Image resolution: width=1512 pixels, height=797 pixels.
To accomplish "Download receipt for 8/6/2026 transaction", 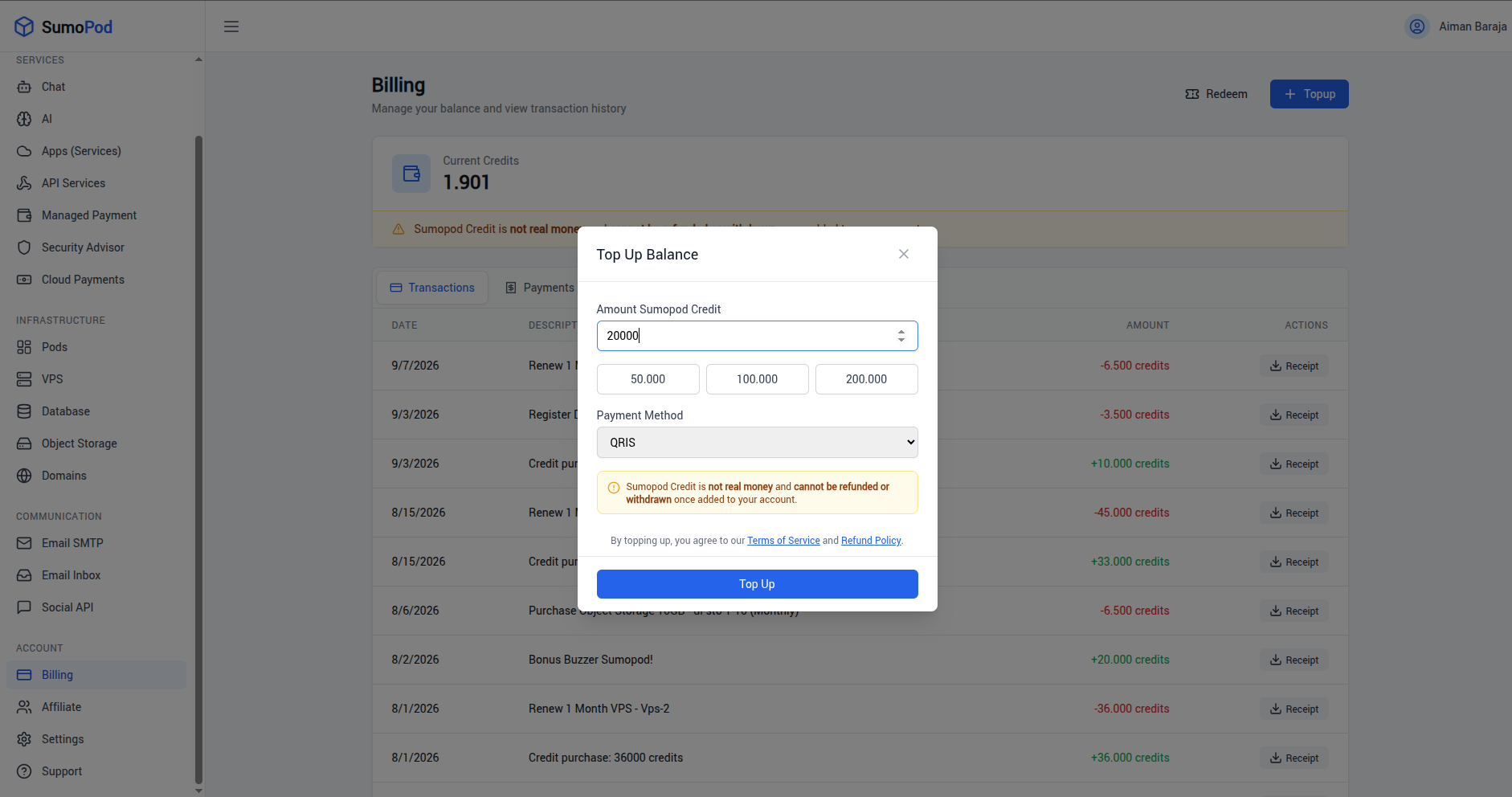I will tap(1294, 611).
